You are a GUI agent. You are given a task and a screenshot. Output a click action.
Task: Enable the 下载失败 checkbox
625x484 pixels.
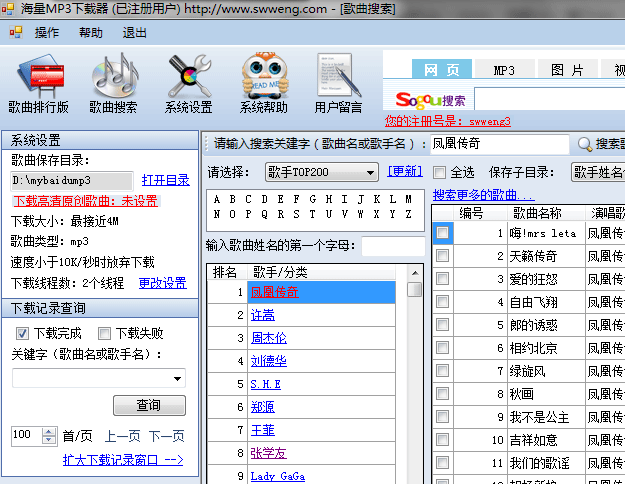click(x=104, y=333)
